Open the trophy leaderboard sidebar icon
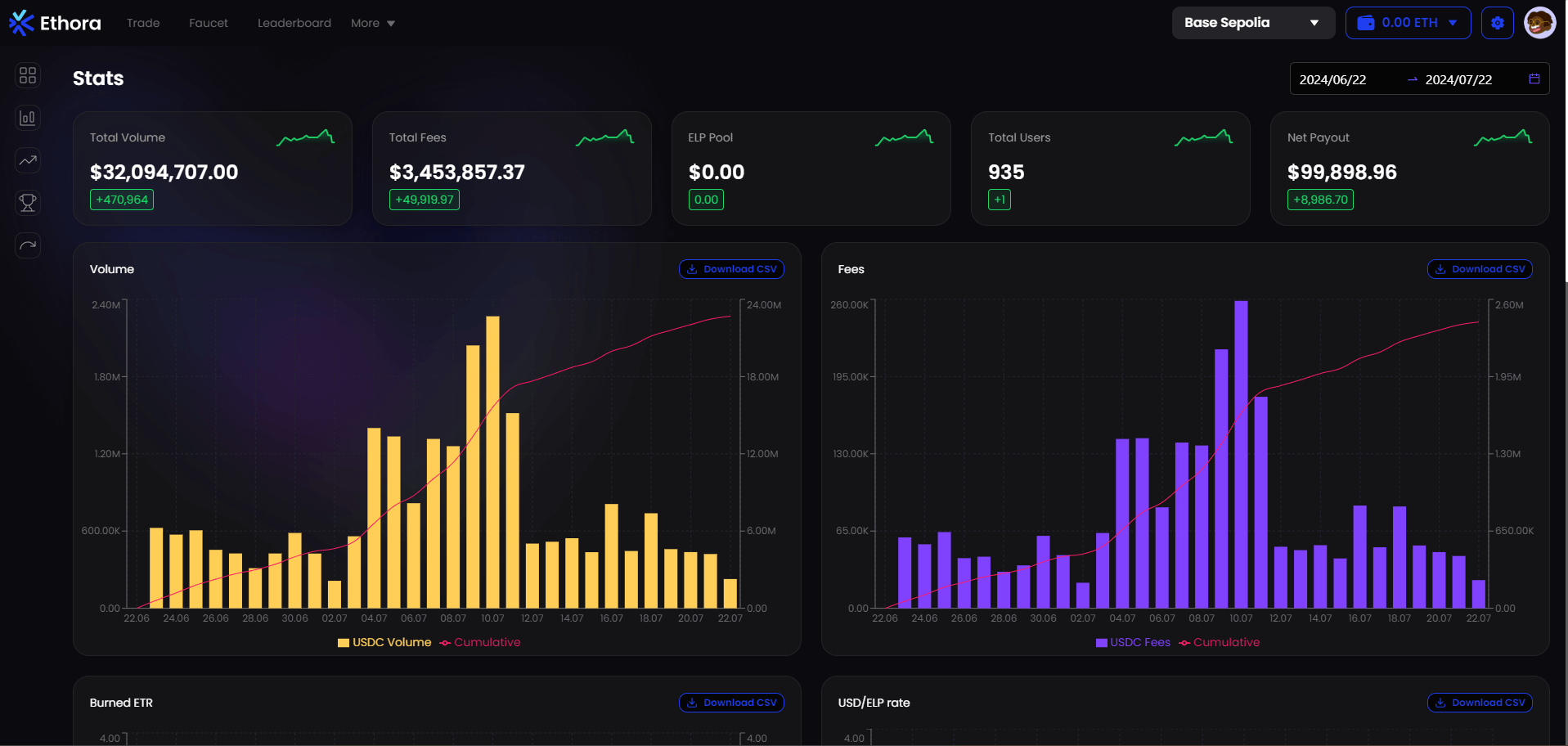 [28, 203]
